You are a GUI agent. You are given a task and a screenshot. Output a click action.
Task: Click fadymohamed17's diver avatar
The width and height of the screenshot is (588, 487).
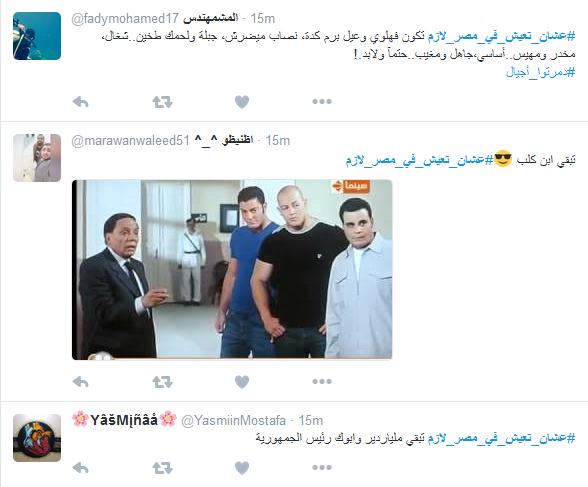pos(37,36)
